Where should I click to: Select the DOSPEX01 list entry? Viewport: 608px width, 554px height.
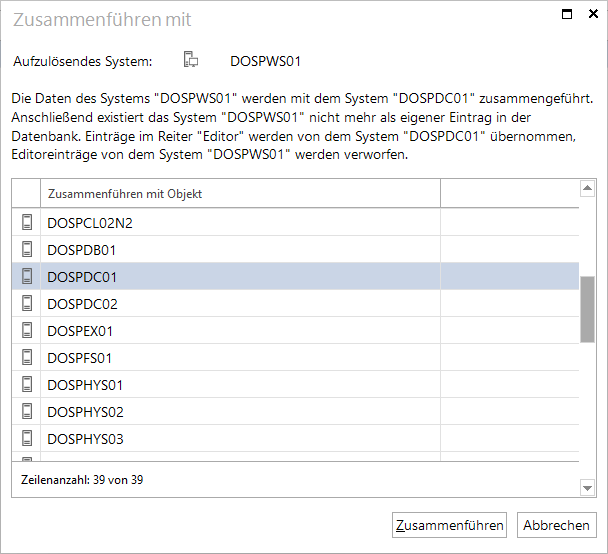click(x=295, y=330)
